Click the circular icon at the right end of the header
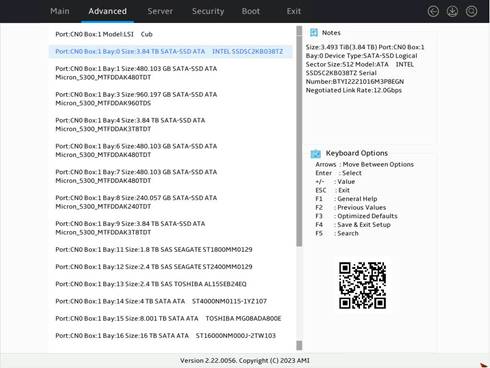The image size is (490, 368). (471, 12)
